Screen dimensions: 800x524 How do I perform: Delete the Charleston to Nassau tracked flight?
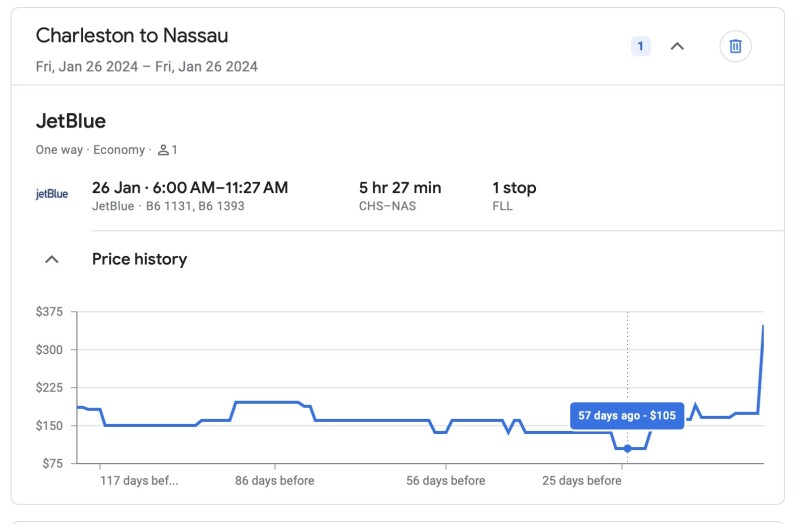(735, 46)
